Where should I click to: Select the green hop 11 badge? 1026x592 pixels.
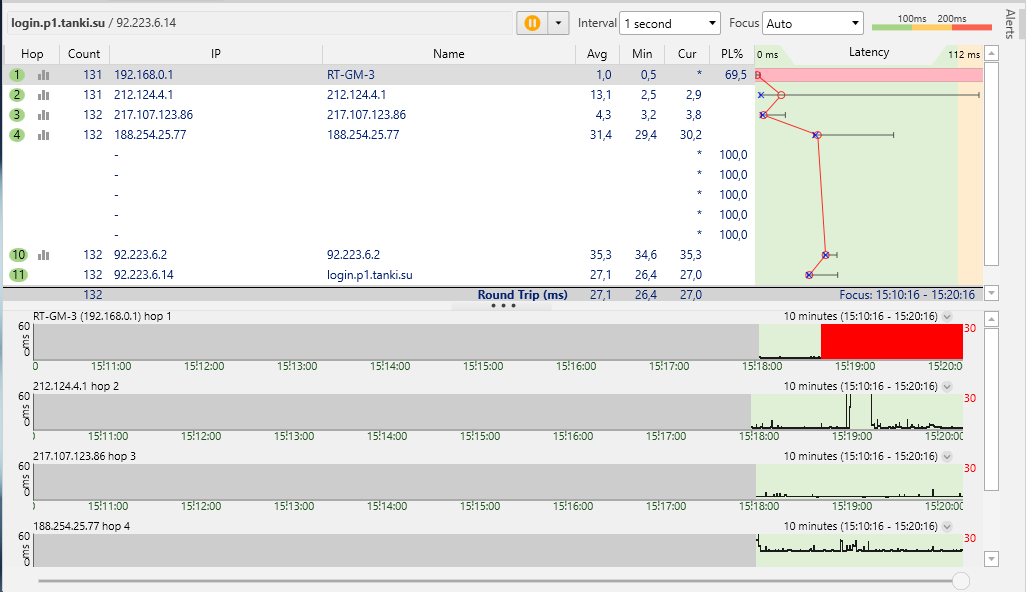point(17,275)
